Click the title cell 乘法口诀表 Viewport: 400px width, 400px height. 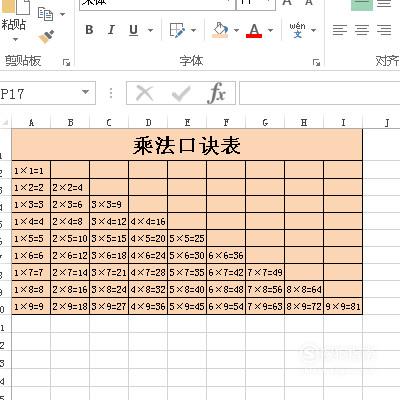[187, 145]
